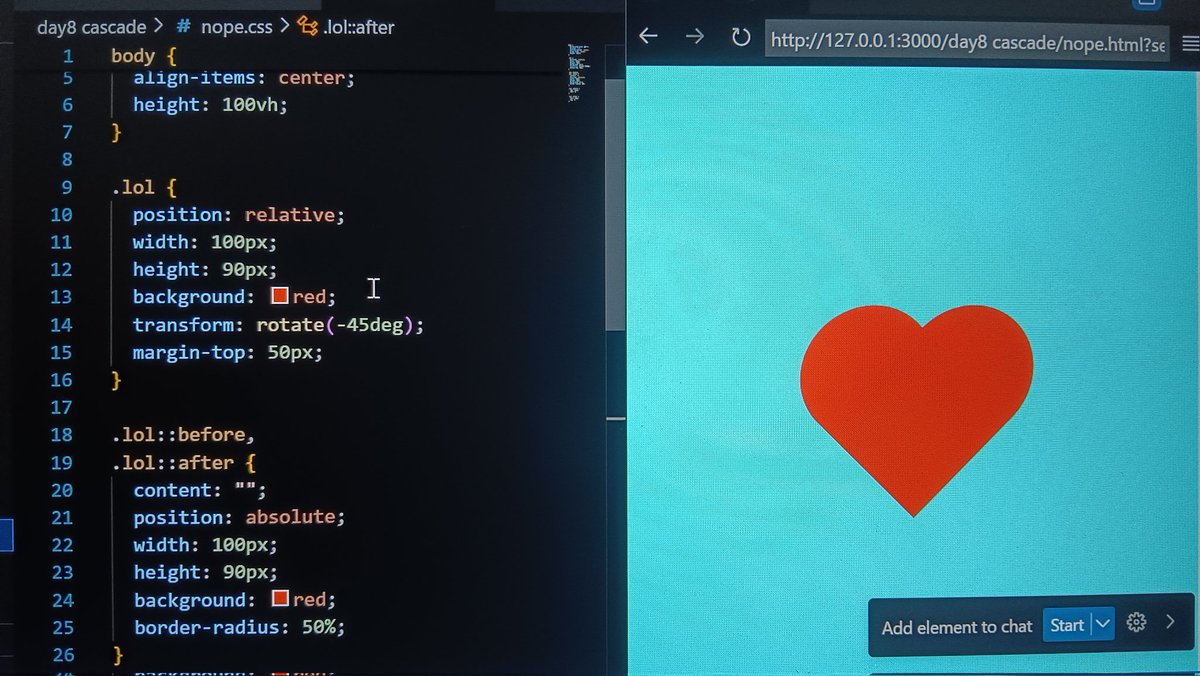Click Start in Add element to chat
This screenshot has width=1200, height=676.
[x=1066, y=625]
